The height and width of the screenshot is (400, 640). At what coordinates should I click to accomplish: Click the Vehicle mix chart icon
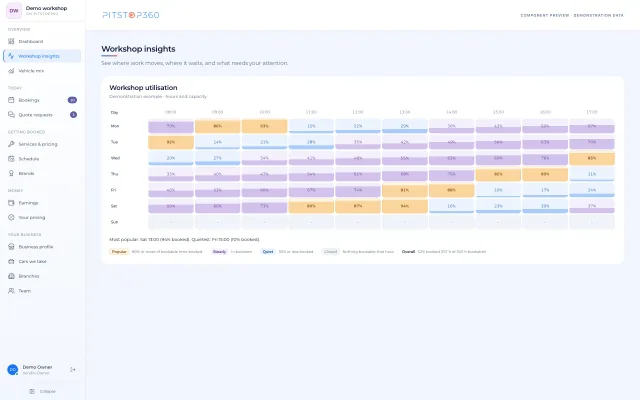pyautogui.click(x=11, y=71)
